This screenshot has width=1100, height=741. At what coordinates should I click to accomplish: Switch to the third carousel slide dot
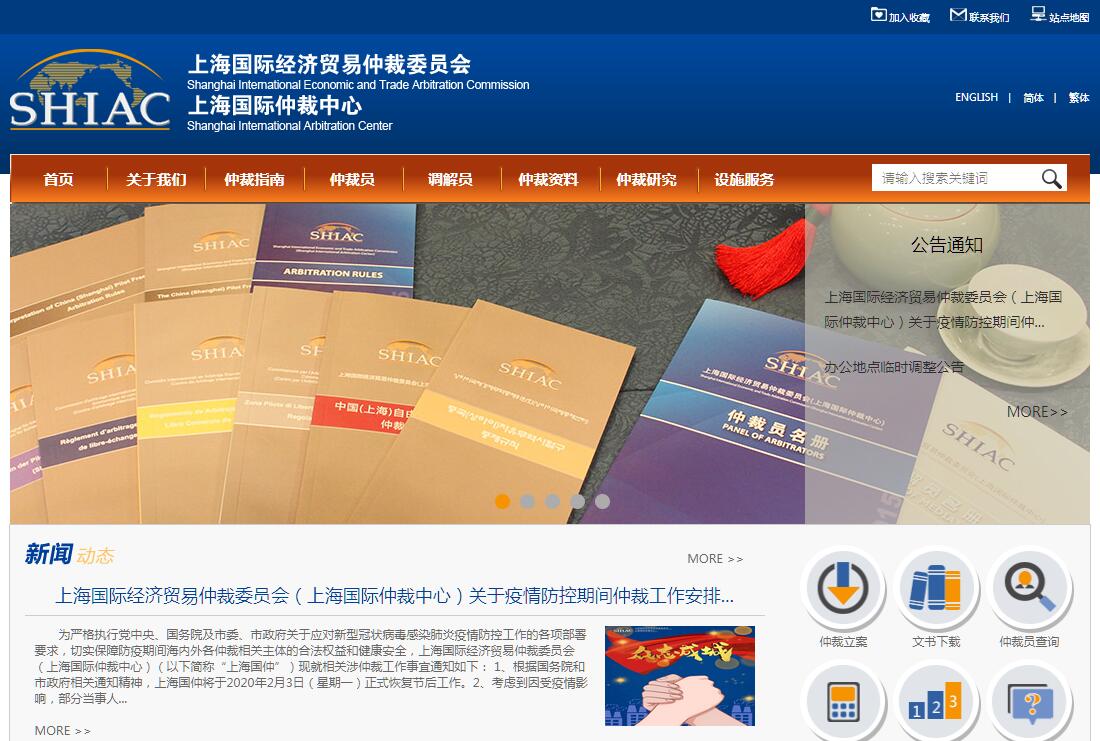[552, 501]
